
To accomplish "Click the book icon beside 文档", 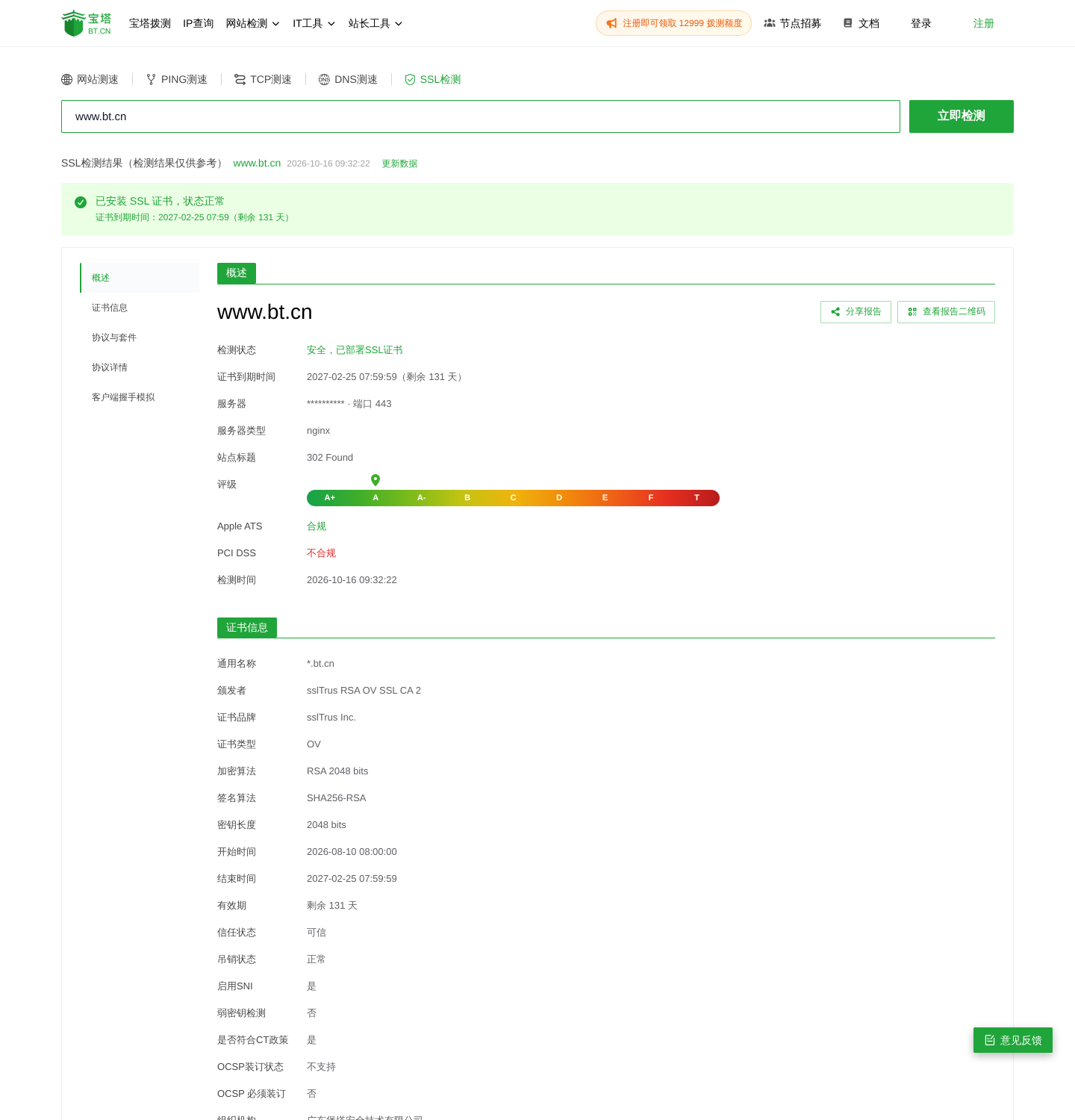I will point(848,23).
